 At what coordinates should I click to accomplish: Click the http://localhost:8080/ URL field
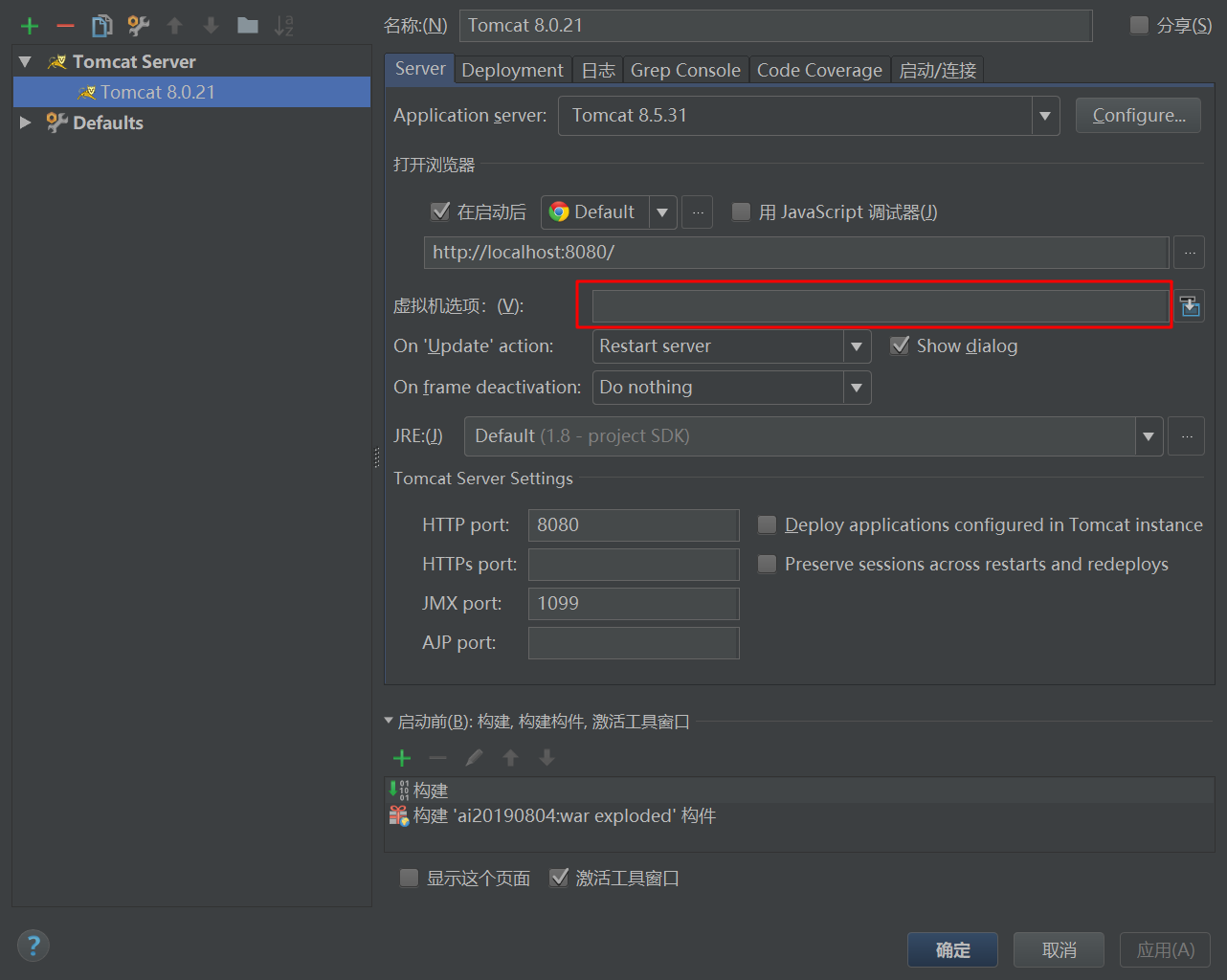coord(796,253)
